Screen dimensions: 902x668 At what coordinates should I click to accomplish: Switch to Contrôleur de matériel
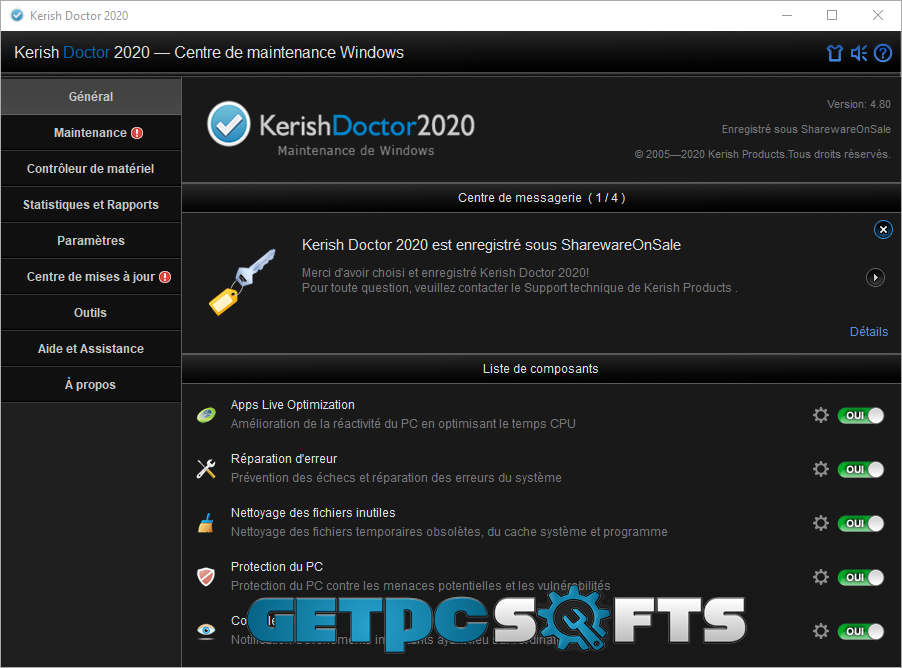[91, 169]
